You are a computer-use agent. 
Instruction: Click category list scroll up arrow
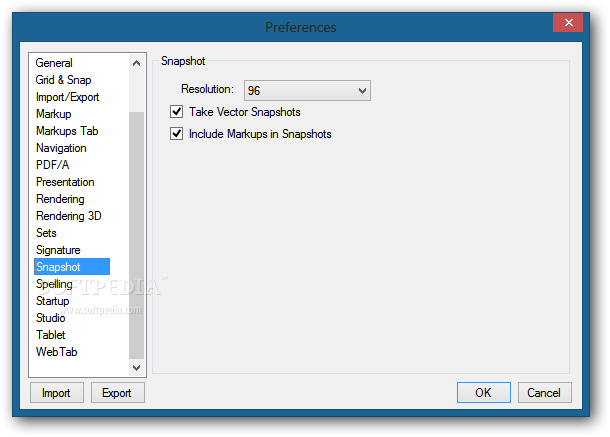(x=136, y=63)
